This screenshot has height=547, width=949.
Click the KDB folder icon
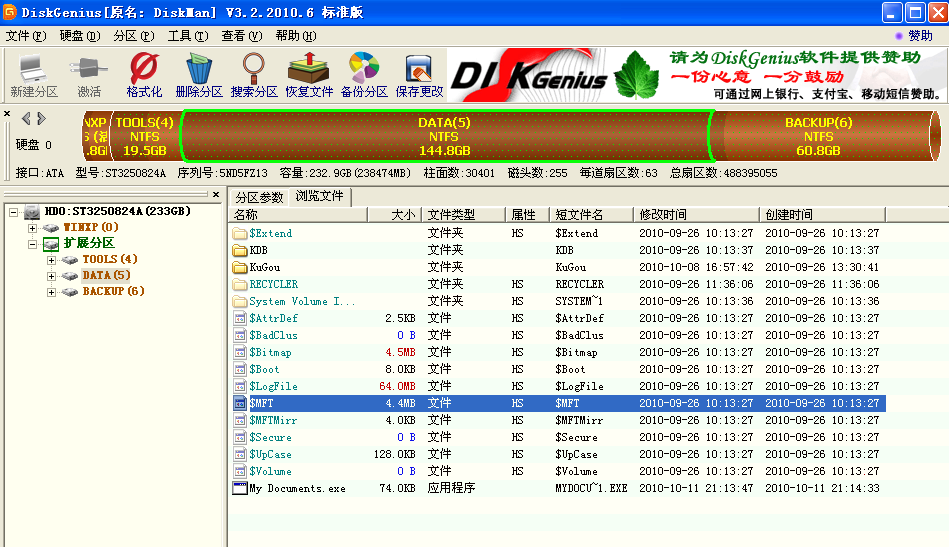click(x=240, y=251)
